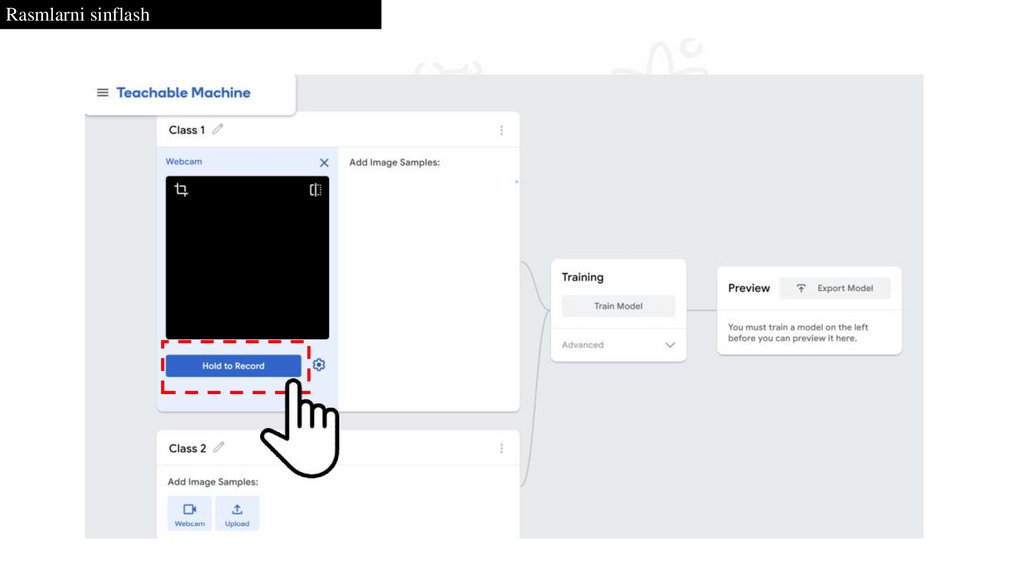Open the Class 1 three-dot options menu
The width and height of the screenshot is (1024, 574).
[502, 131]
